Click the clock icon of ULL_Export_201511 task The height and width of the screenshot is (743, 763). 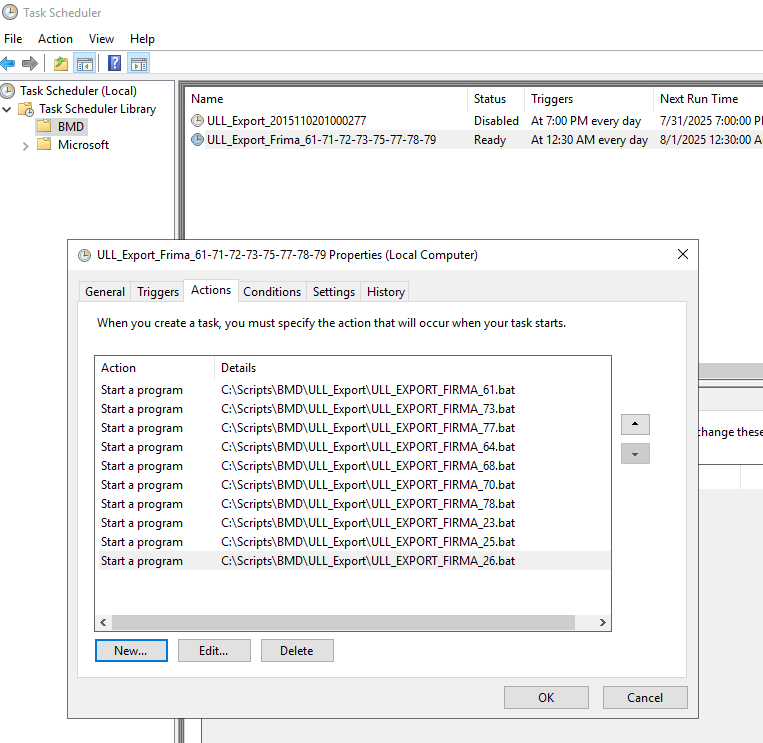(197, 120)
